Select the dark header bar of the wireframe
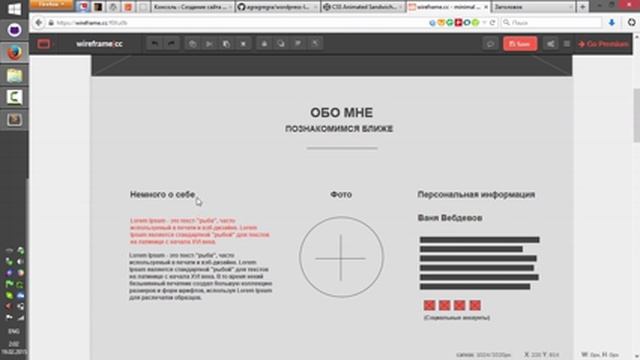640x360 pixels. 331,66
